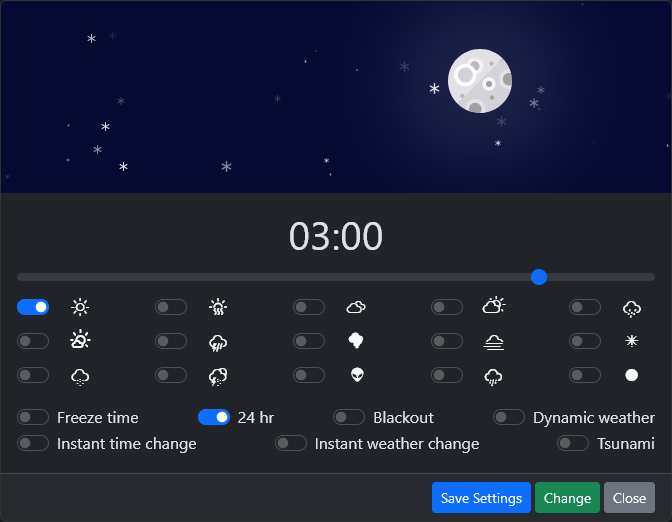Viewport: 672px width, 522px height.
Task: Click the snowflake star weather icon
Action: click(631, 341)
